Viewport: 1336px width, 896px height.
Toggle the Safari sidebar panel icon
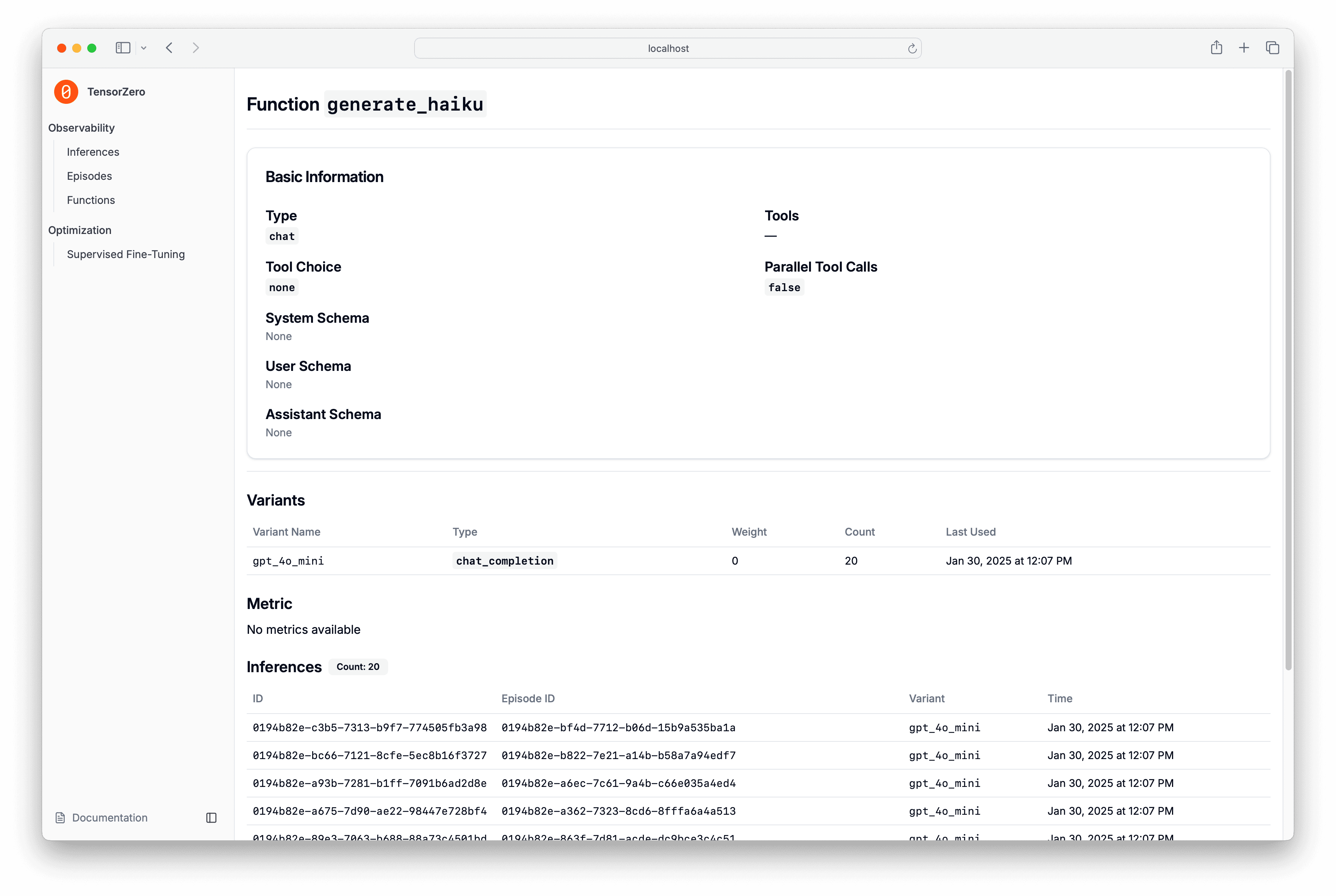123,48
